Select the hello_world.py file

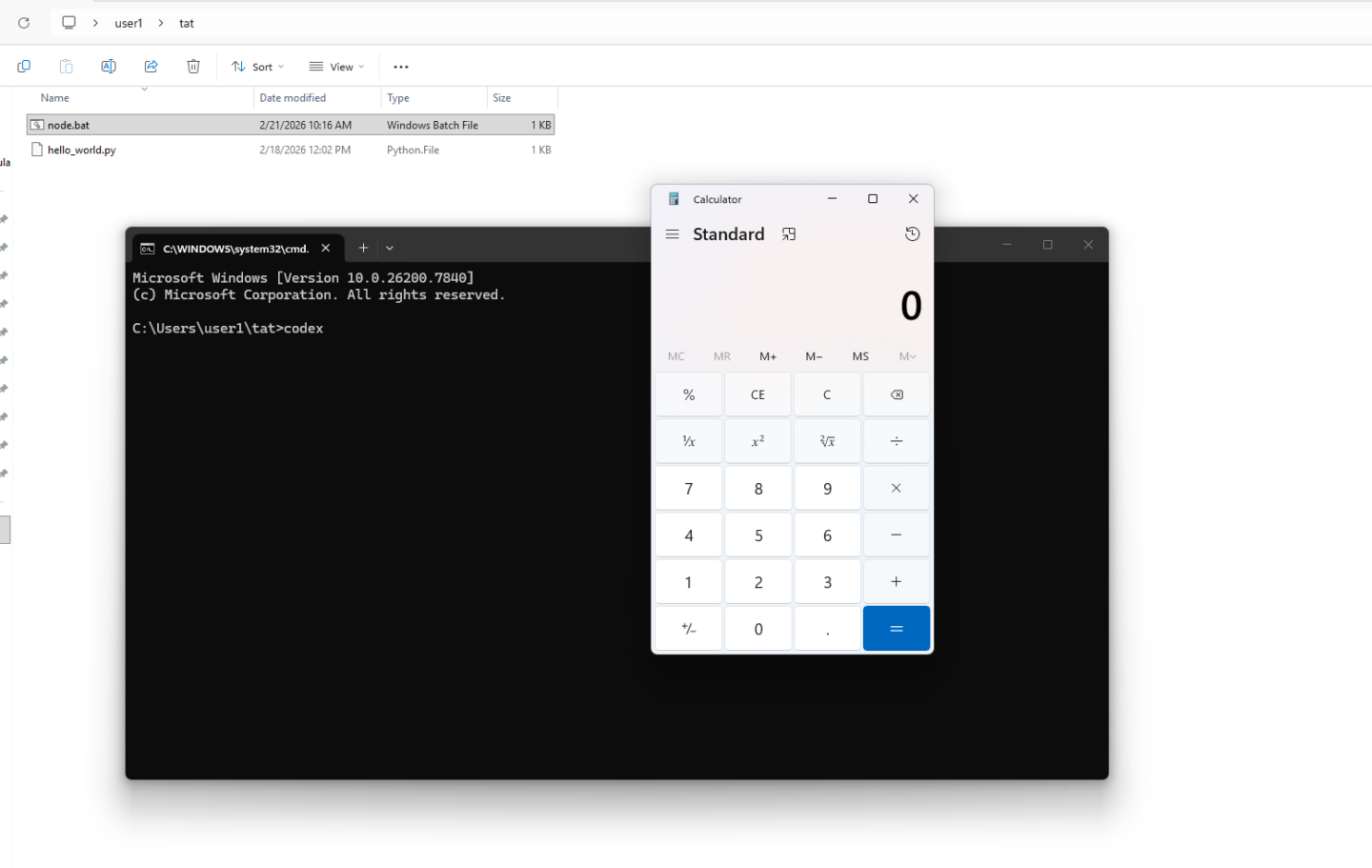82,150
